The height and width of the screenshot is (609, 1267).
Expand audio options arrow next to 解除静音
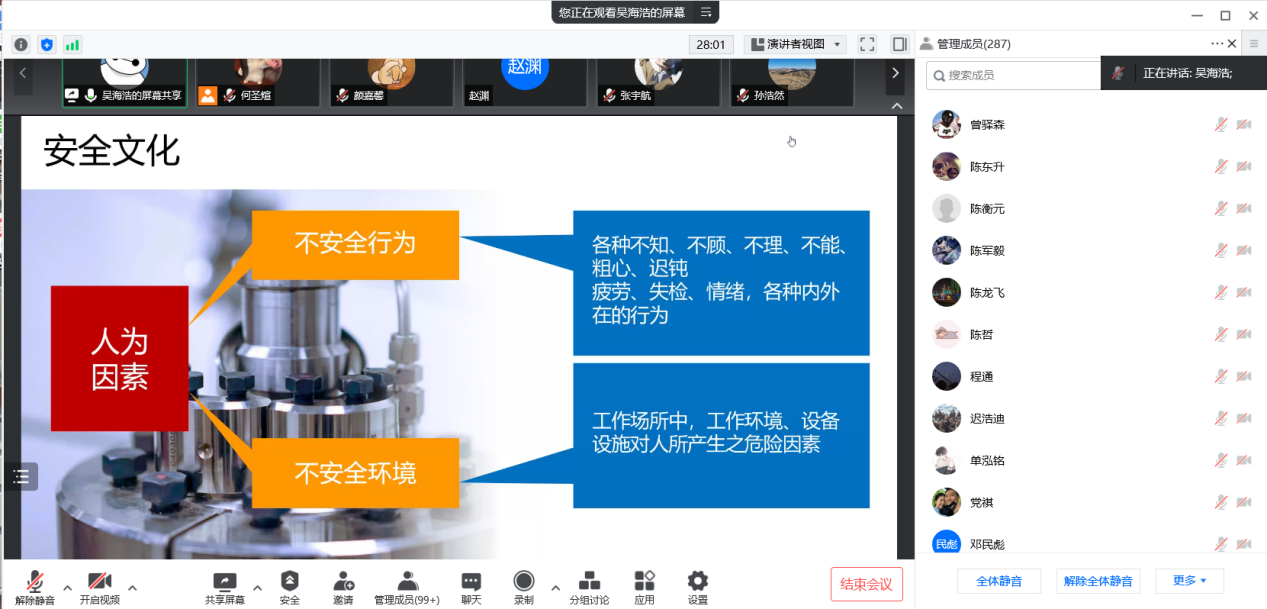(x=68, y=587)
